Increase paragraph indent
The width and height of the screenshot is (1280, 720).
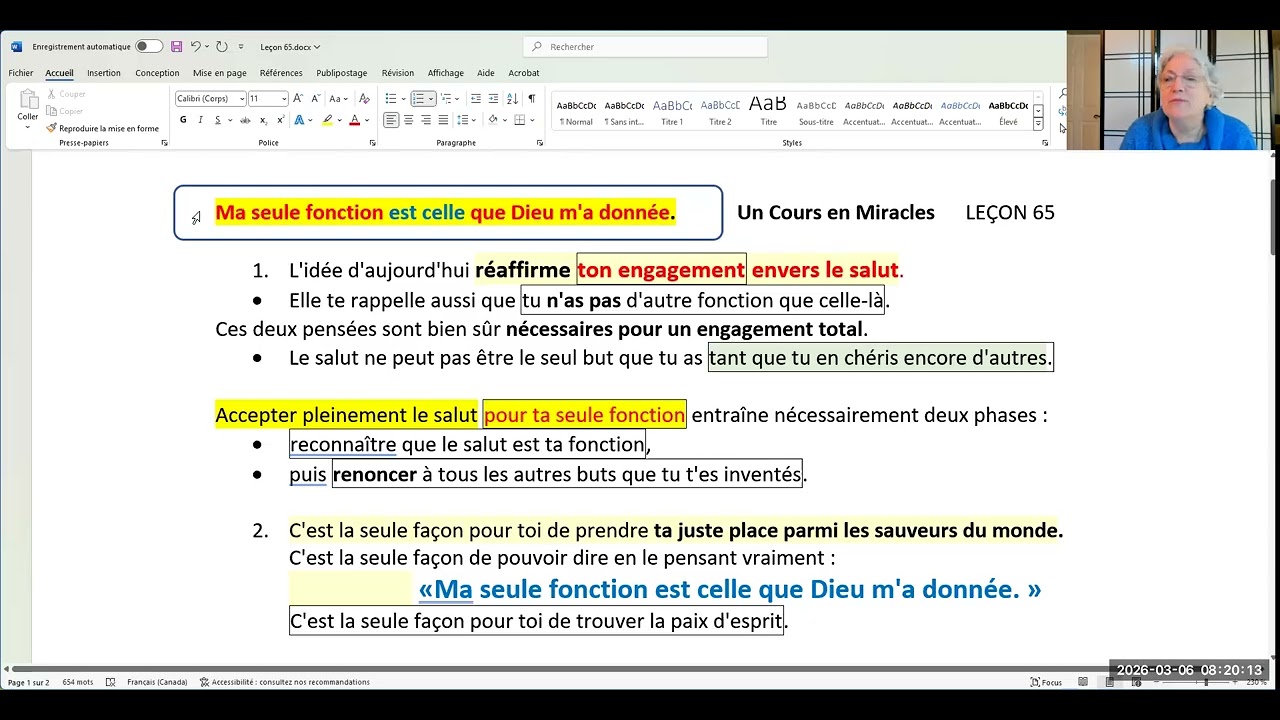[493, 98]
